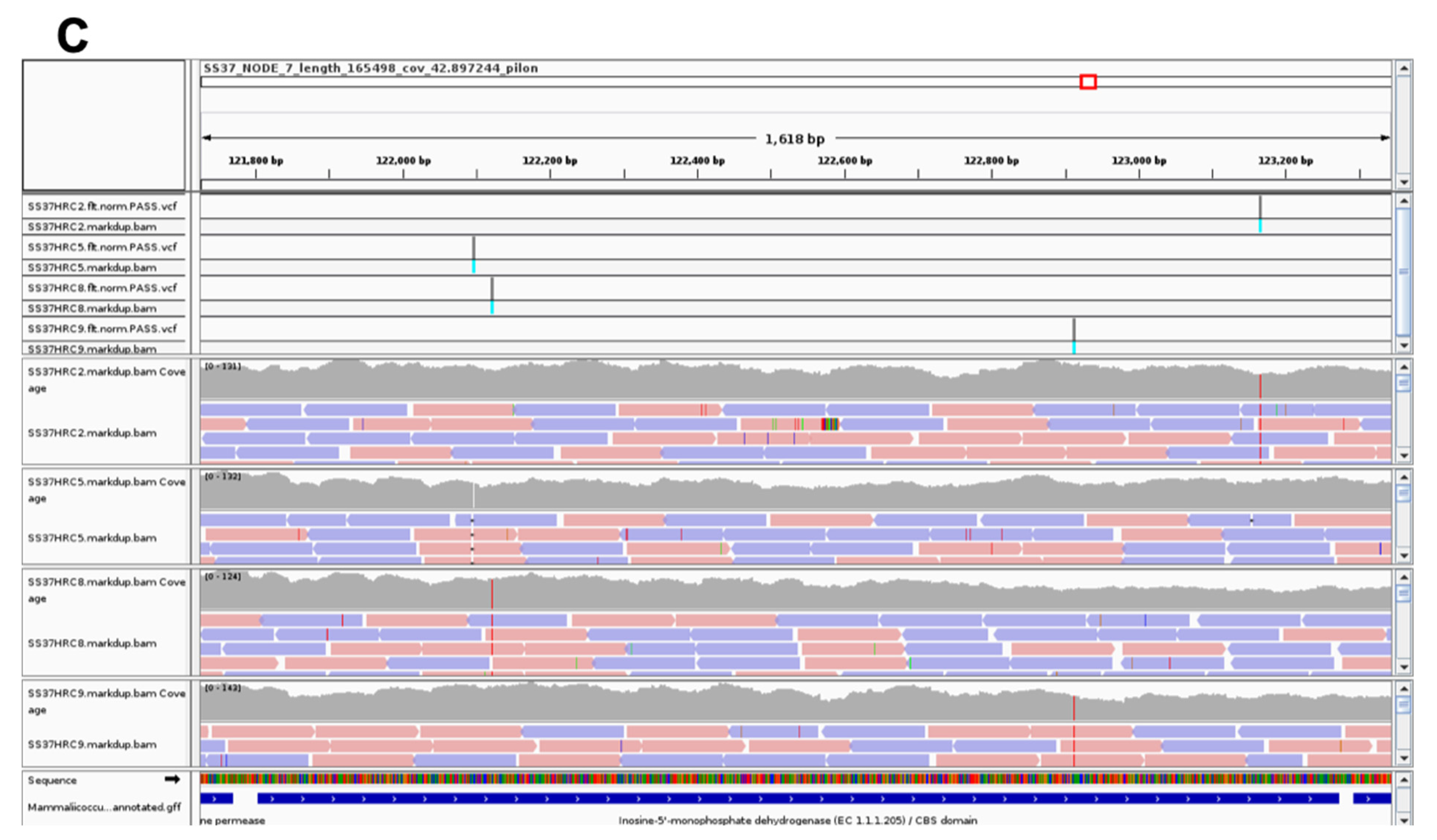Select the Mammaliicoccu...annotated.gff track name
This screenshot has width=1437, height=840.
[x=104, y=807]
